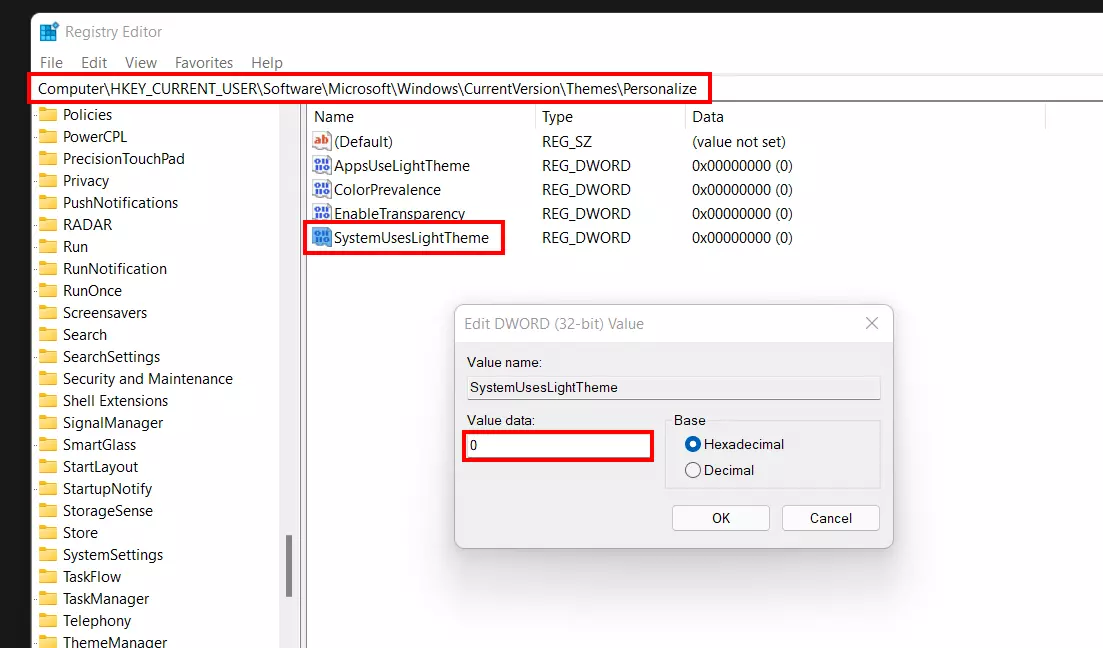
Task: Open the View menu
Action: [141, 63]
